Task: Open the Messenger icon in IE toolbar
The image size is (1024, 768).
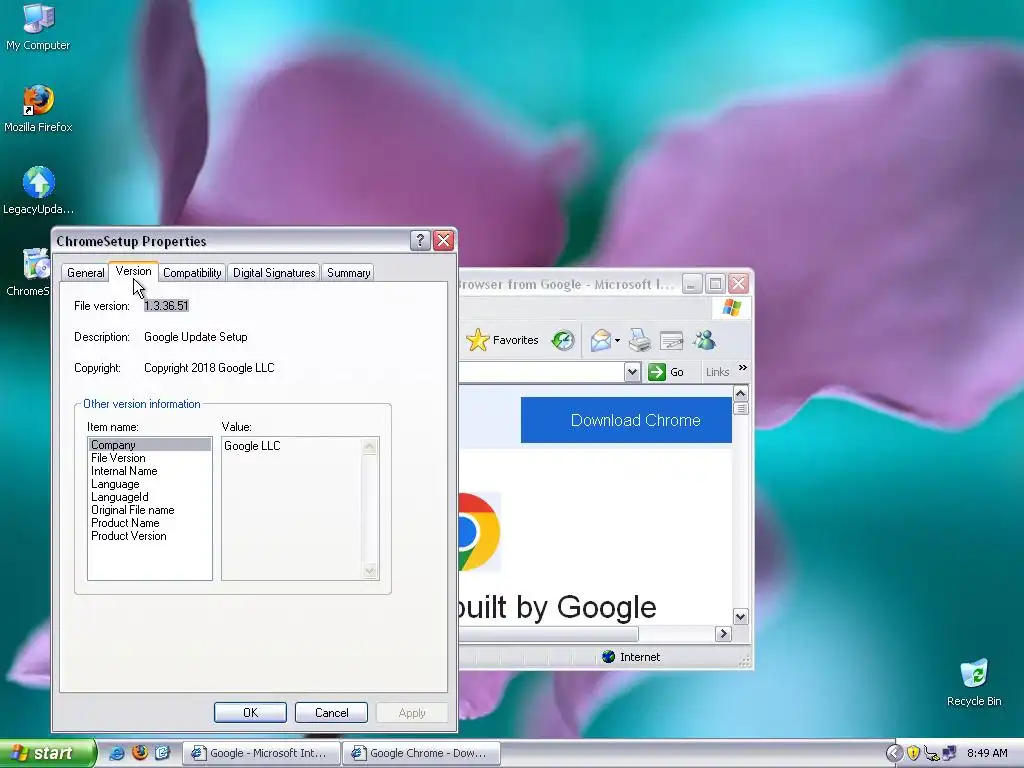Action: pyautogui.click(x=705, y=340)
